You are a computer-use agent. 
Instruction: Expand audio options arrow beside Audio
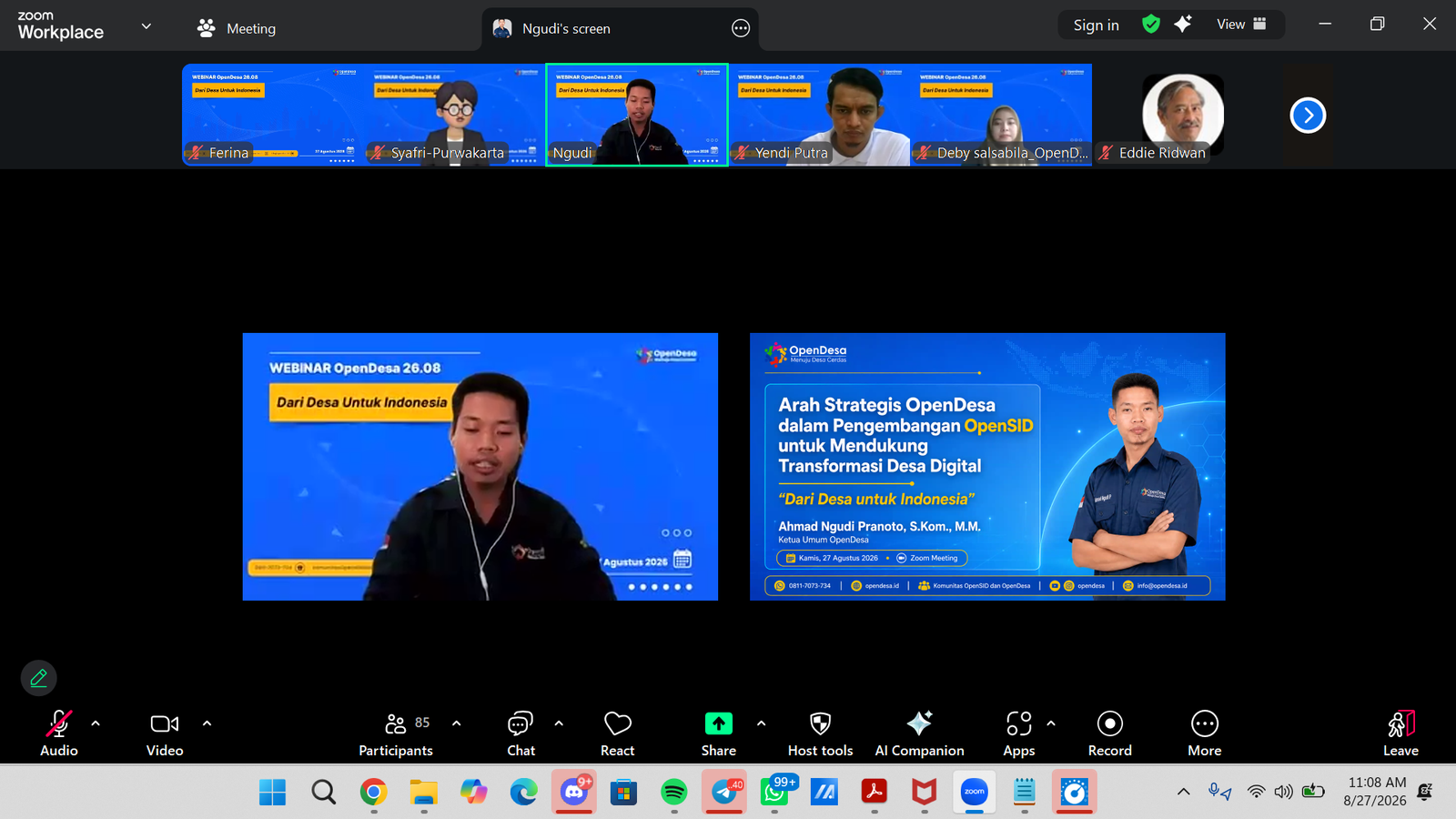click(x=96, y=723)
